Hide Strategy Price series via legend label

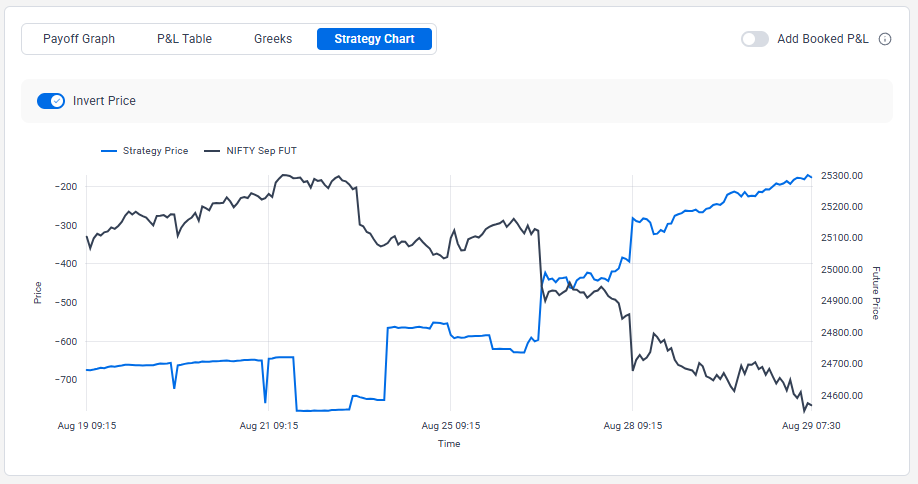(155, 151)
